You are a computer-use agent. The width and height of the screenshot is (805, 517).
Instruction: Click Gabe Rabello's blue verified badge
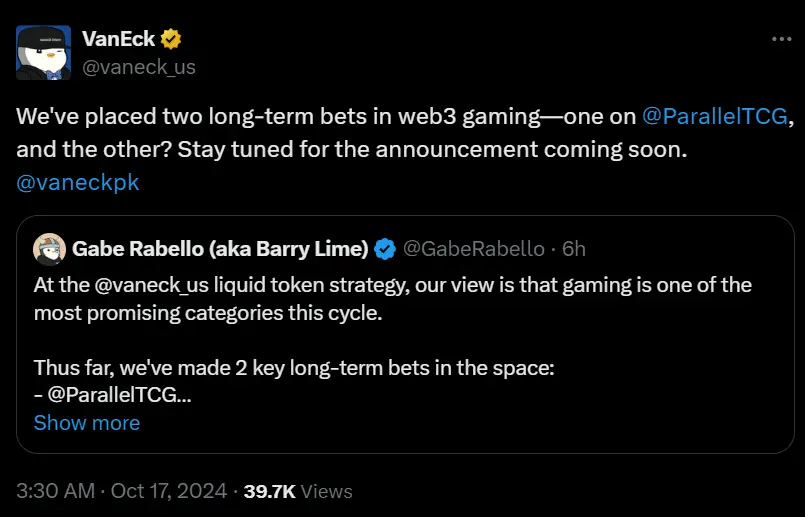(384, 247)
